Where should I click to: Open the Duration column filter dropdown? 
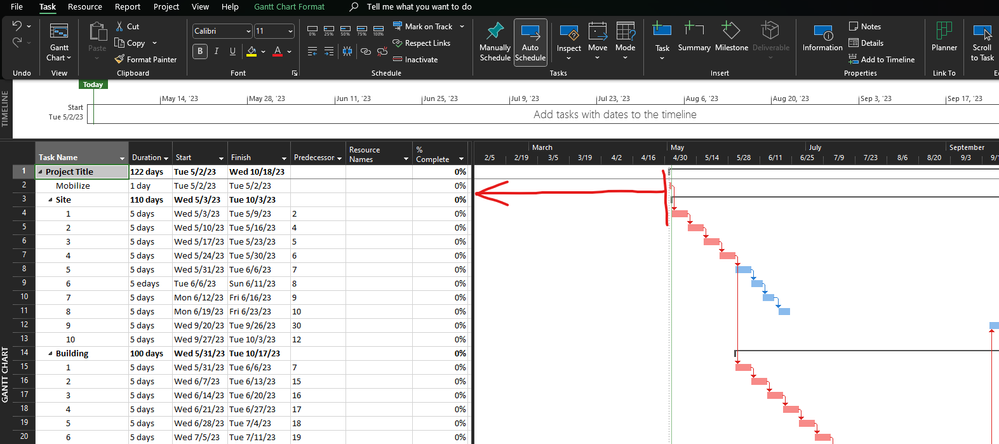[166, 158]
